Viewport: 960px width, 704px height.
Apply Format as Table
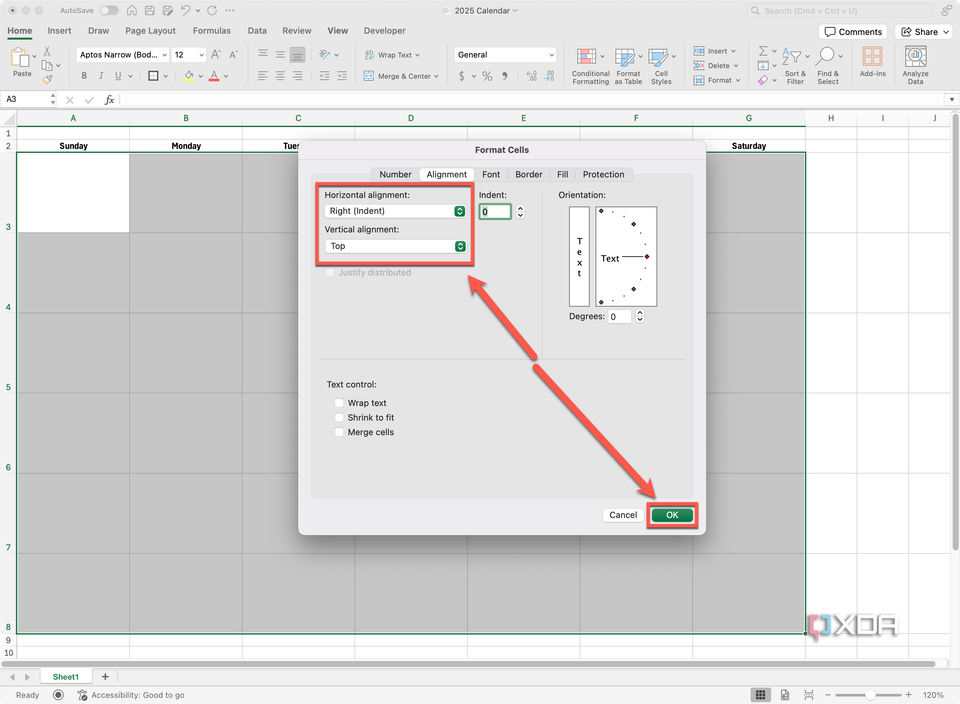pos(628,65)
